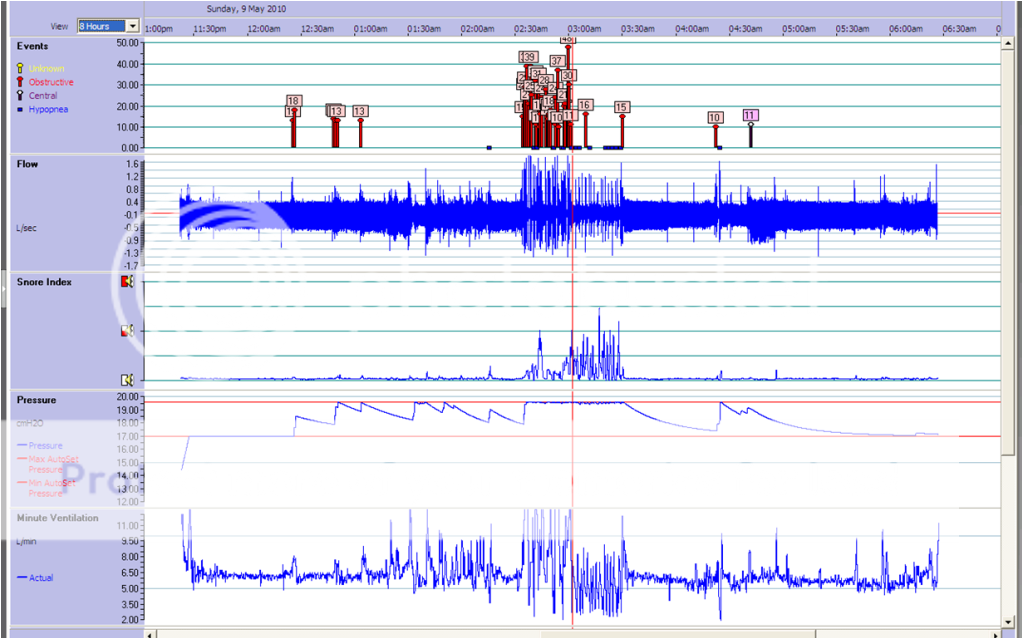
Task: Select the Unknown legend label
Action: pos(46,69)
